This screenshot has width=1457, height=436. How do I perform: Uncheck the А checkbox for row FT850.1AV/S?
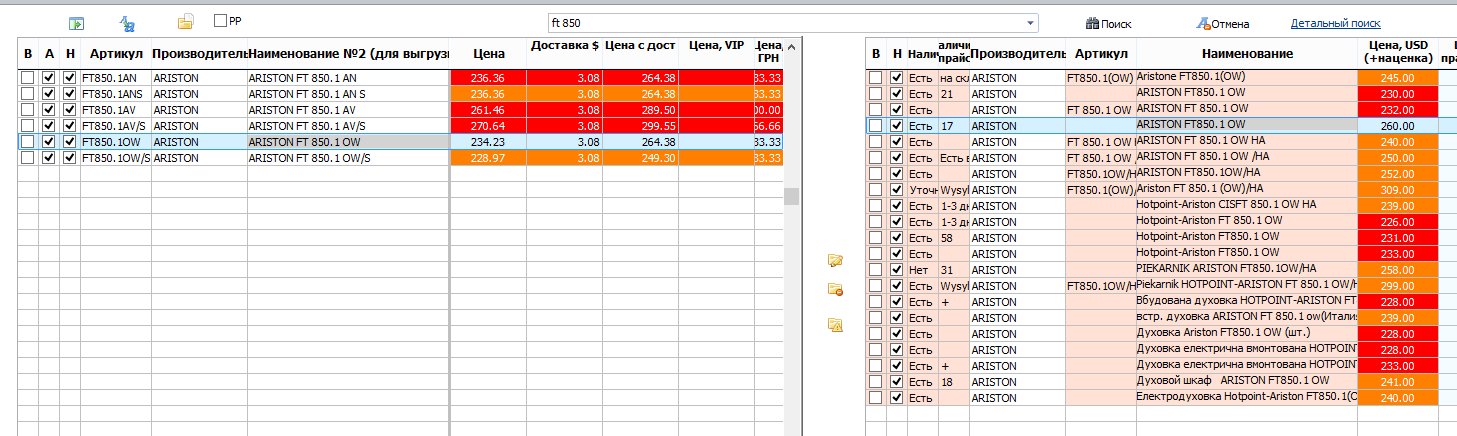click(48, 126)
